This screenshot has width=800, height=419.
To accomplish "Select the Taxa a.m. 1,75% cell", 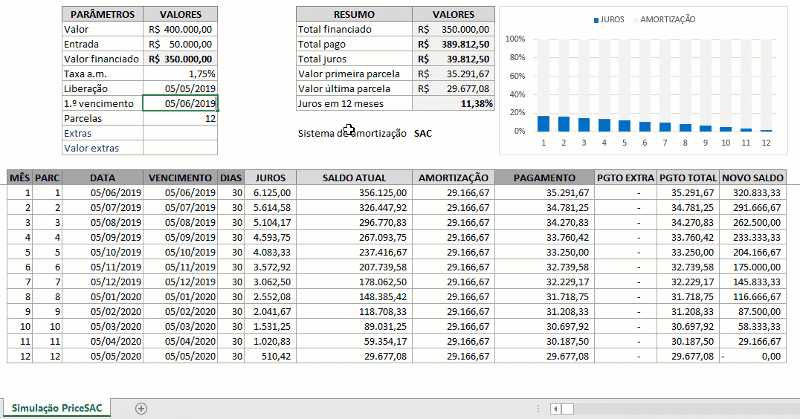I will [x=180, y=74].
